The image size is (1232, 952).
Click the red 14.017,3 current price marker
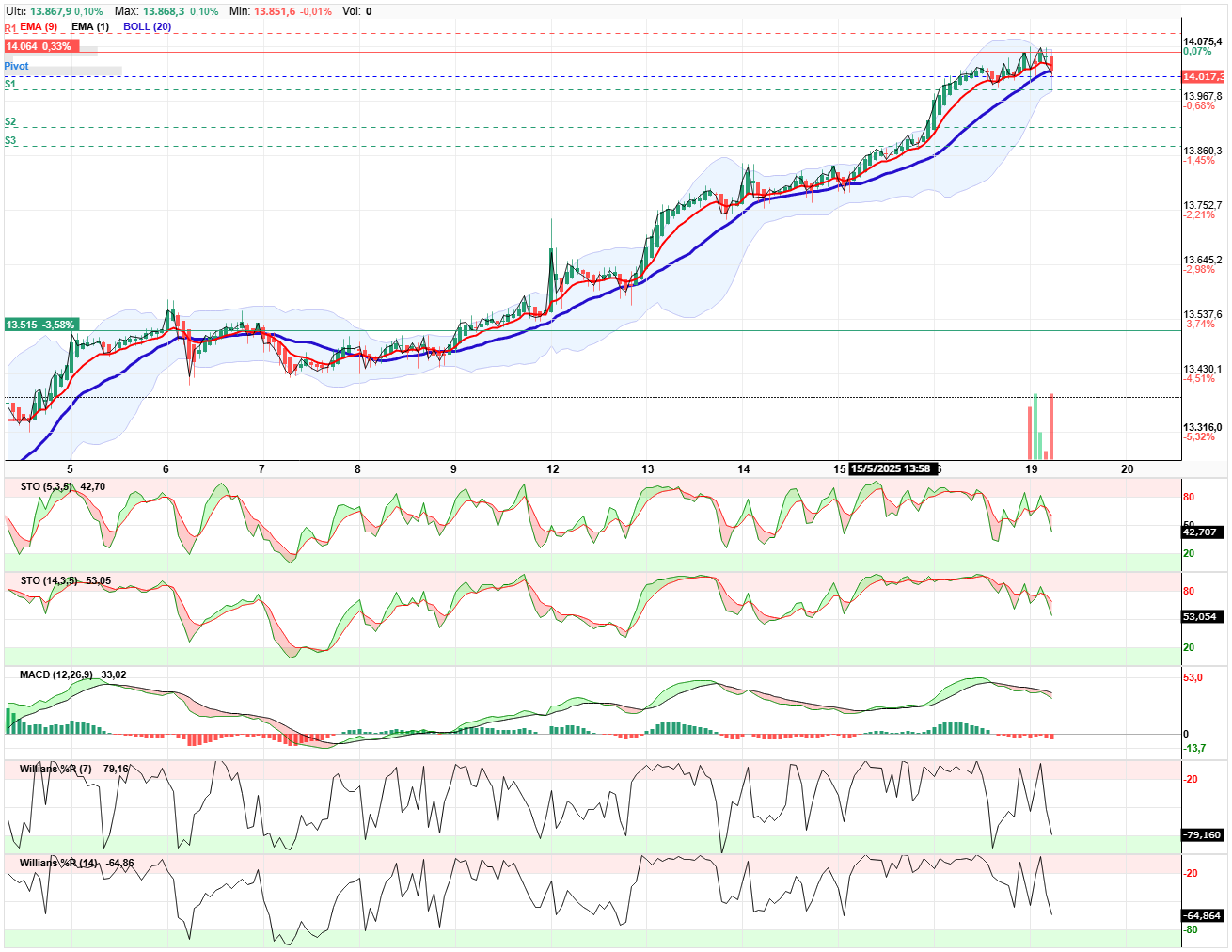pyautogui.click(x=1203, y=76)
